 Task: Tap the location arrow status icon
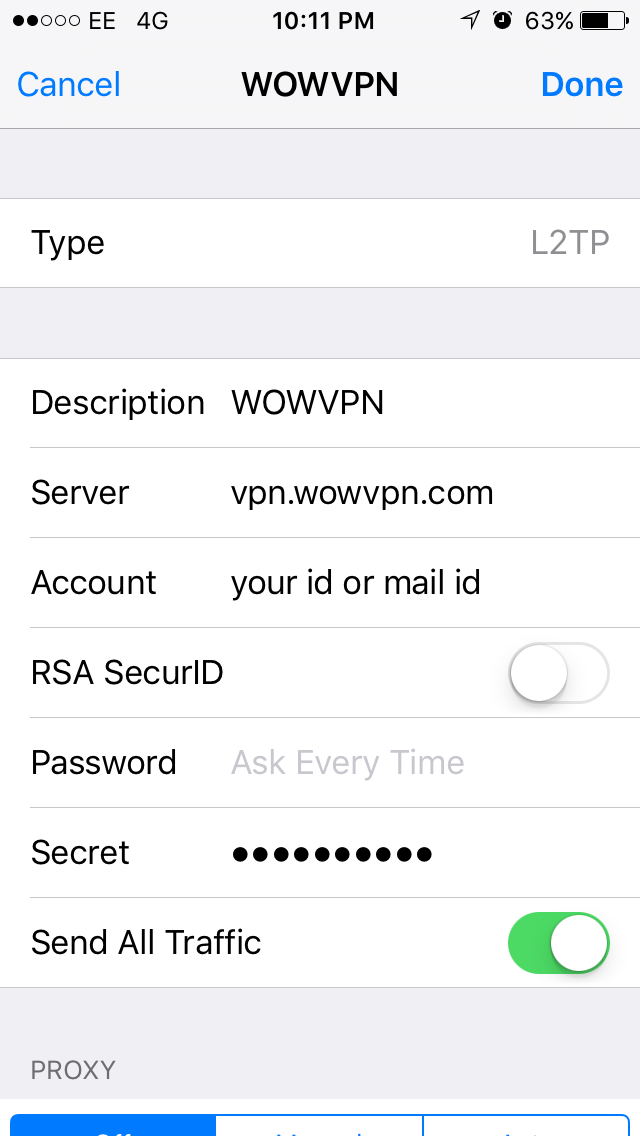[470, 20]
